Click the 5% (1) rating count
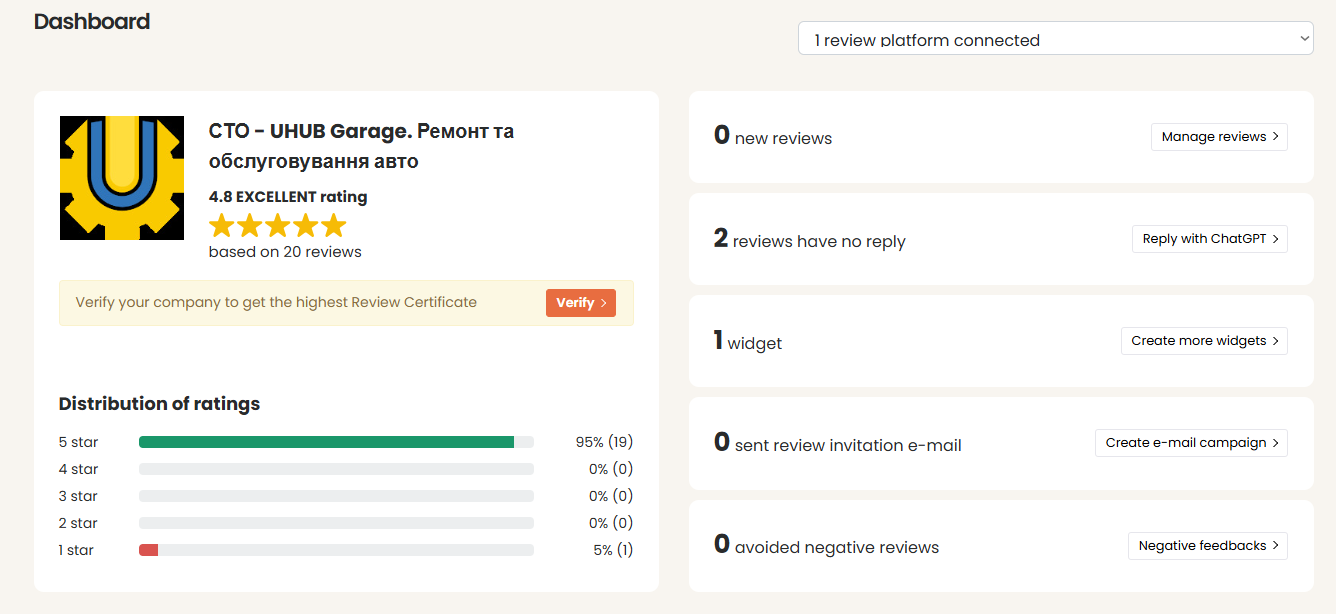Viewport: 1336px width, 614px height. 612,550
